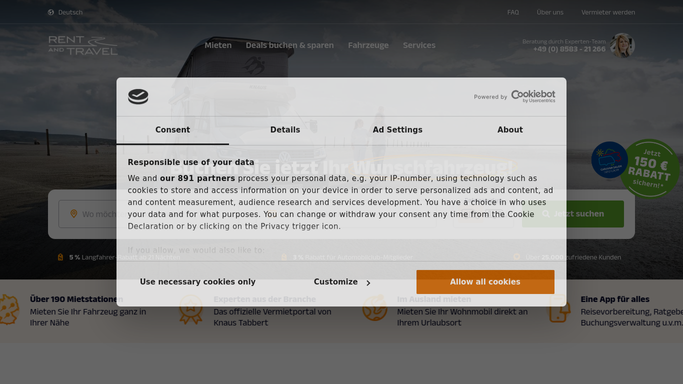Click the globe icon beside Deutsch

coord(51,12)
